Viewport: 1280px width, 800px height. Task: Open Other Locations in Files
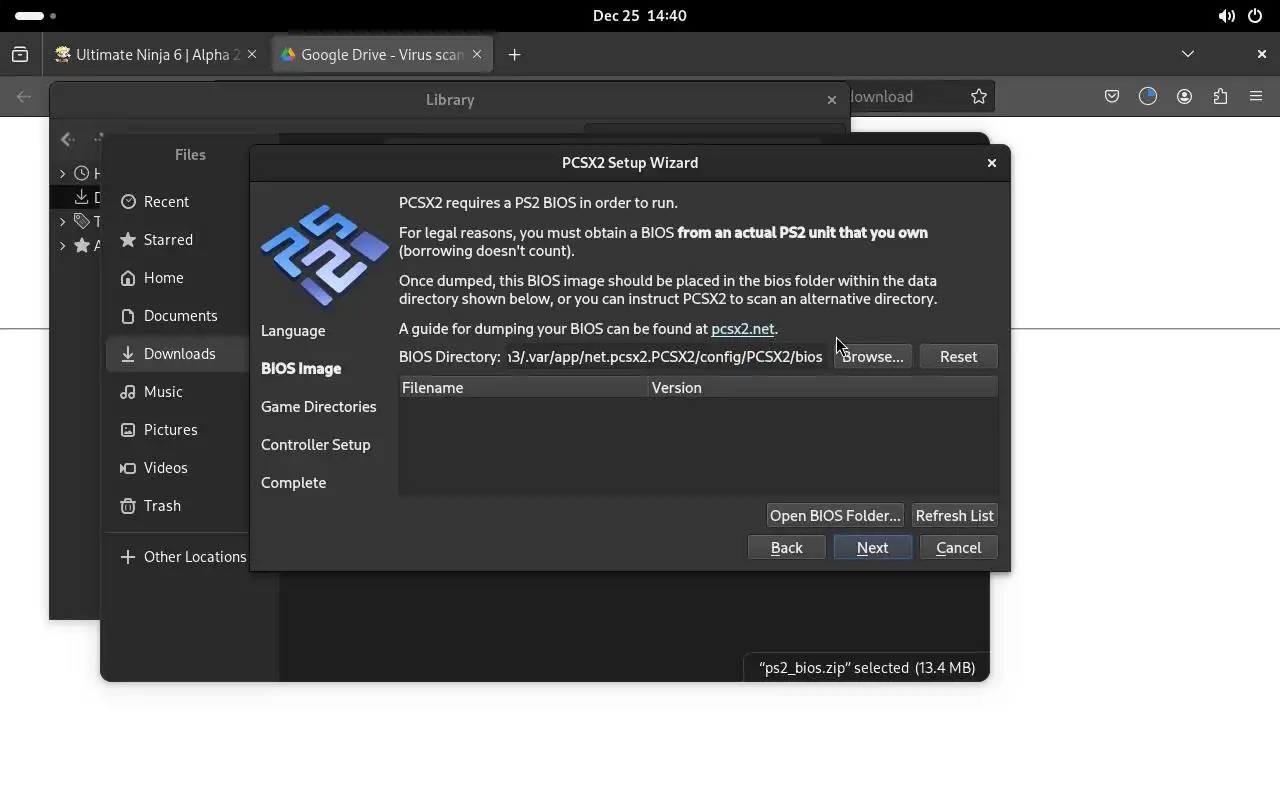(x=178, y=557)
